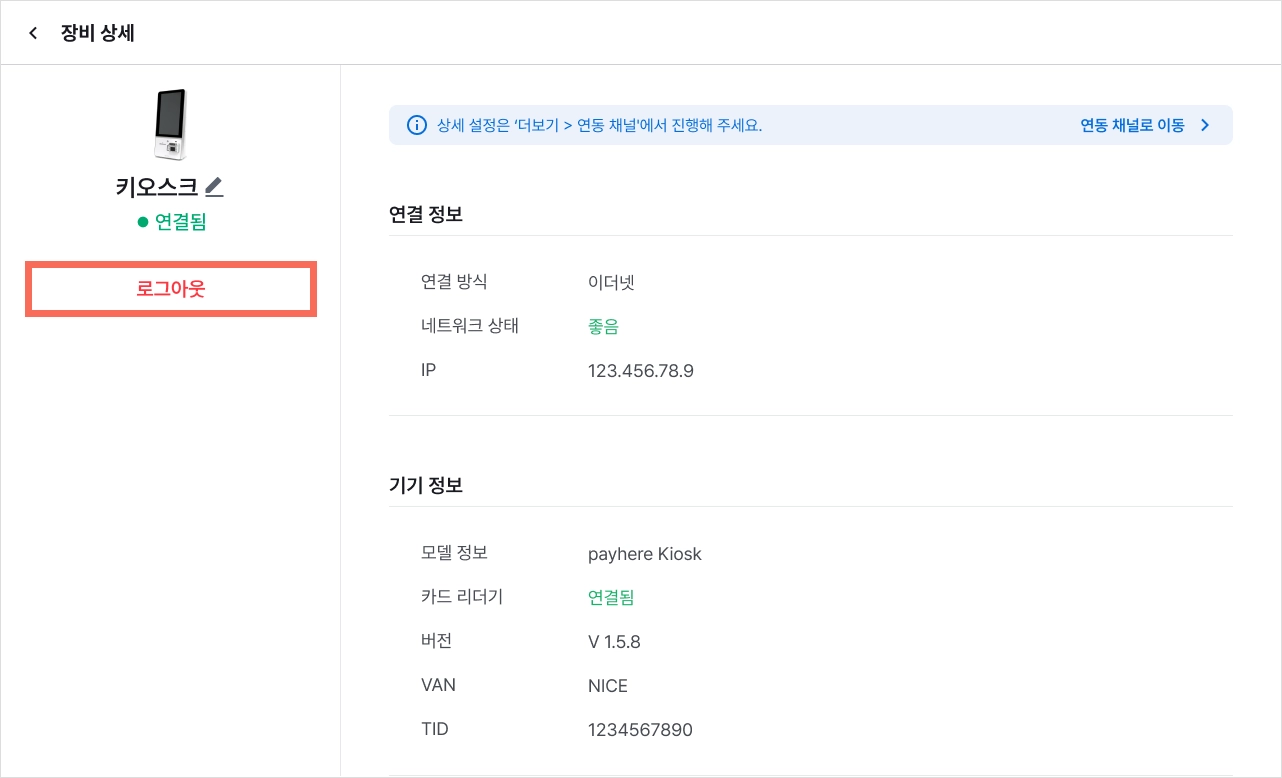Click the 기기 정보 section heading
The width and height of the screenshot is (1282, 778).
[426, 485]
